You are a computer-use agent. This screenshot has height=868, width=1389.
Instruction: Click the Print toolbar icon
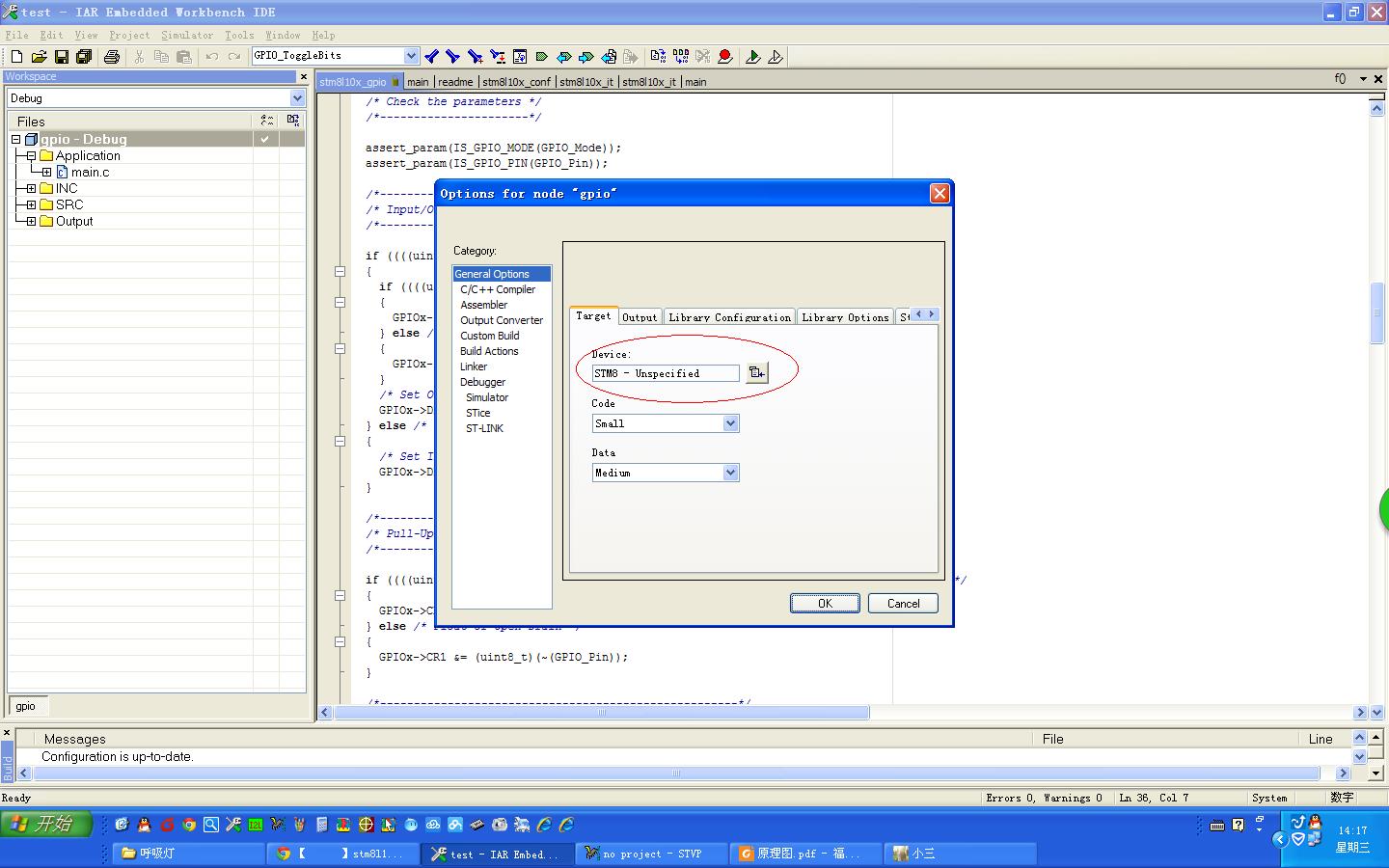click(112, 57)
